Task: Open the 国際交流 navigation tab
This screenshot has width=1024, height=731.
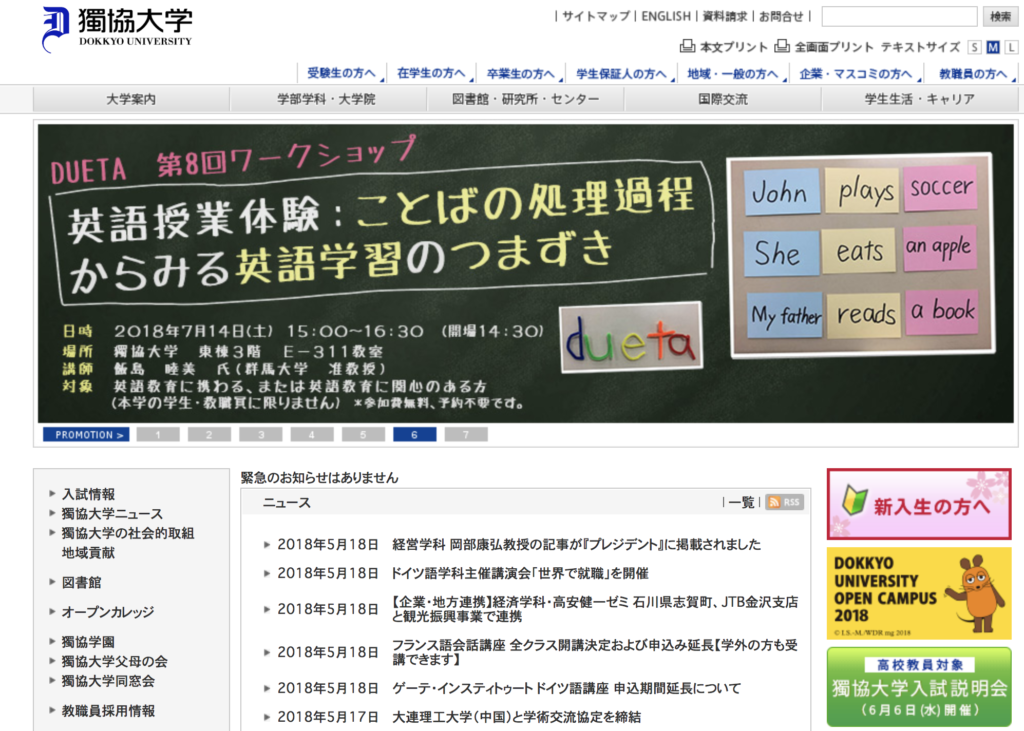Action: point(722,99)
